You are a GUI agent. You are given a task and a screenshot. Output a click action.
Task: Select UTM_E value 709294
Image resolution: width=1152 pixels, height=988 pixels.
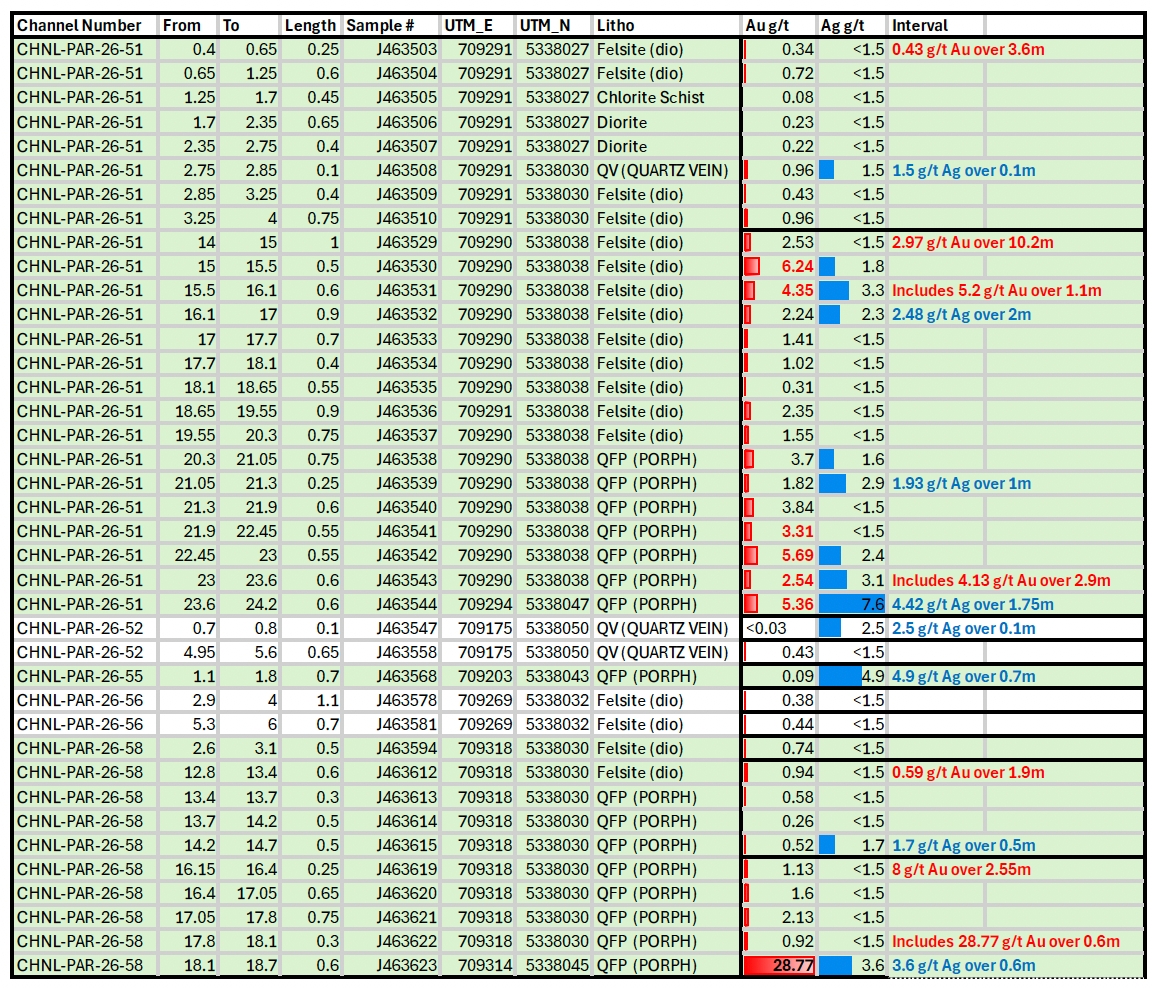(x=485, y=605)
